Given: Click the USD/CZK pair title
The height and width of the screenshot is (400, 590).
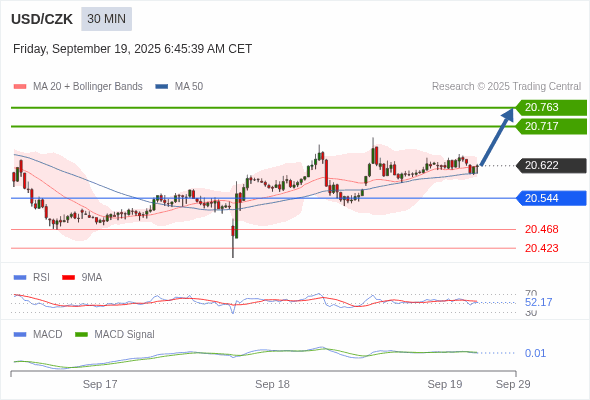Looking at the screenshot, I should coord(42,19).
